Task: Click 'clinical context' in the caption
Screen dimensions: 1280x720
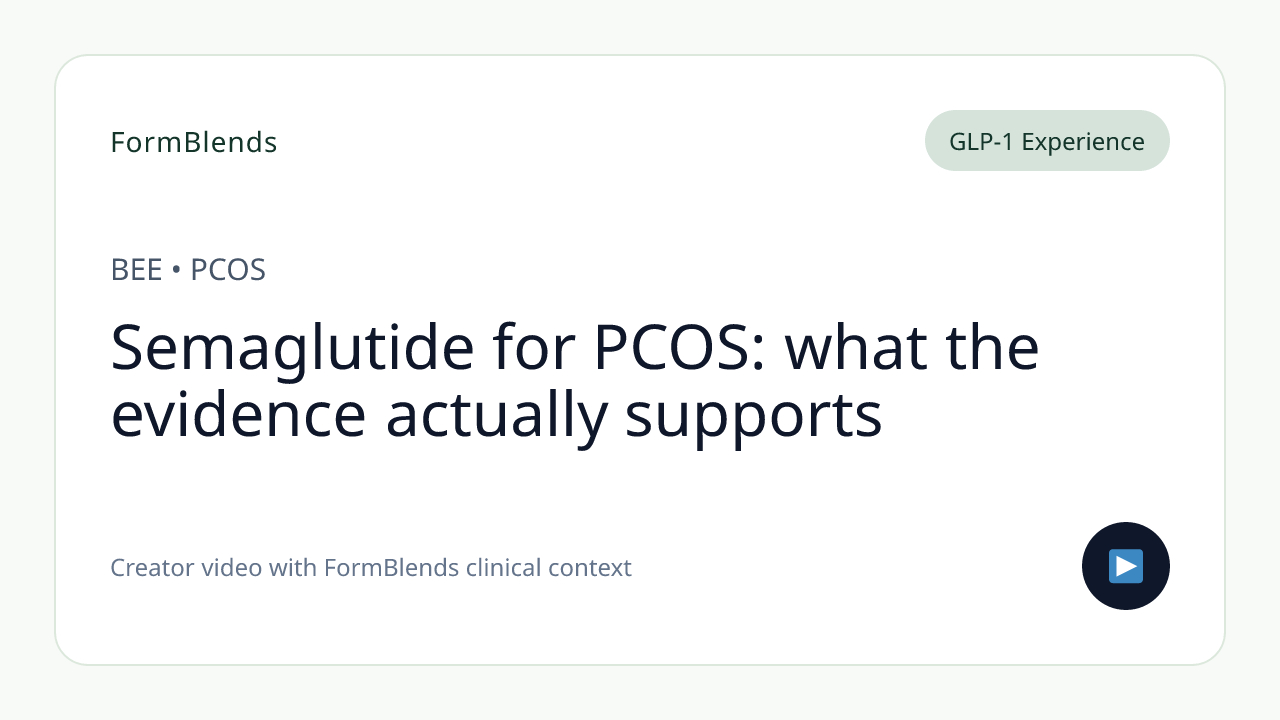Action: [x=549, y=568]
